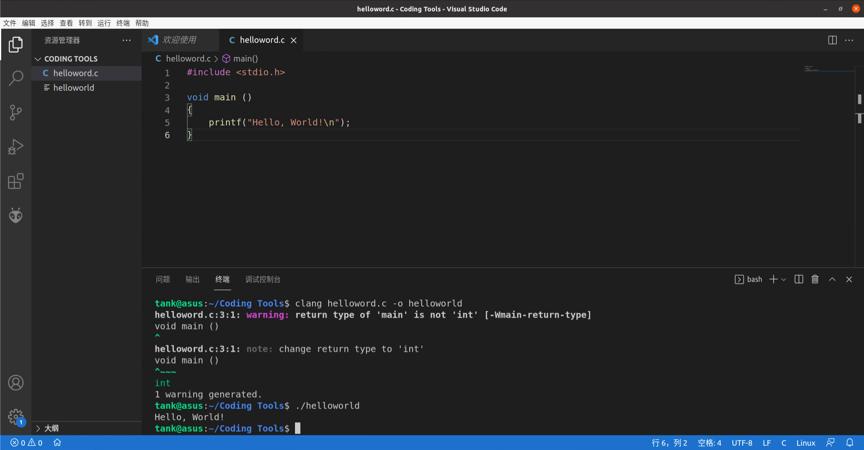The width and height of the screenshot is (864, 450).
Task: Switch to the 终端 panel tab
Action: 222,279
